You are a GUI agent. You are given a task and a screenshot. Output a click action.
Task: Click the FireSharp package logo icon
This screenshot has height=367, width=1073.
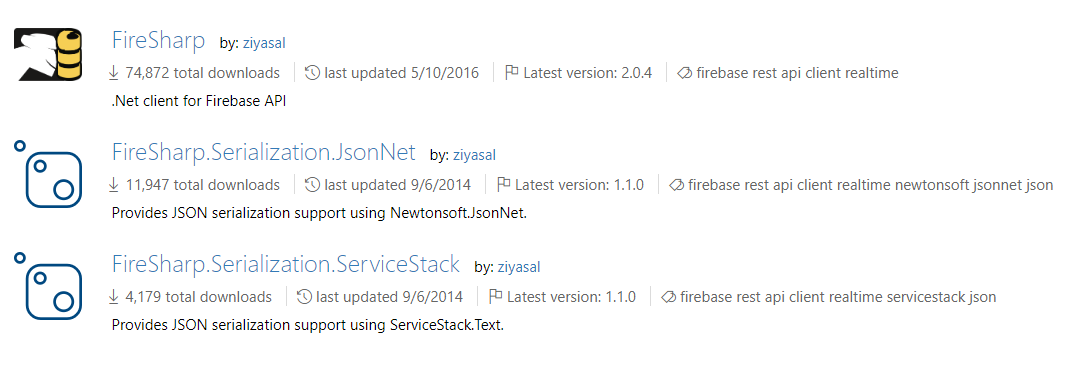tap(48, 54)
